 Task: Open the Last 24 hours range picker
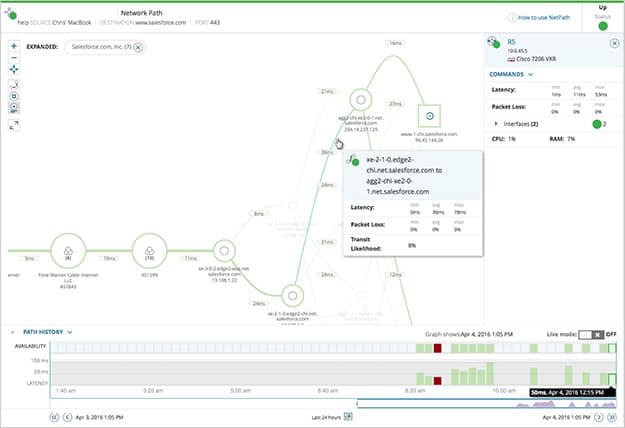pyautogui.click(x=332, y=417)
